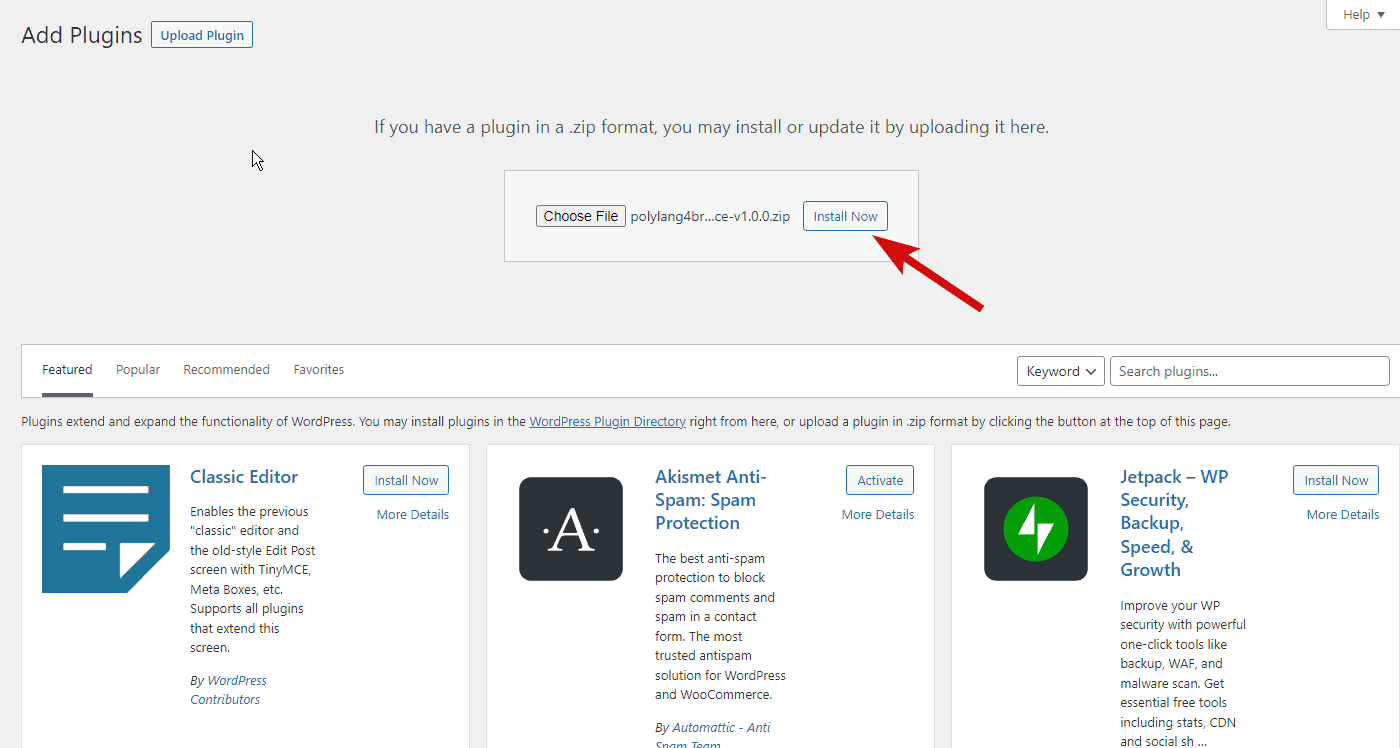Open the Favorites tab
The image size is (1400, 748).
[x=319, y=370]
